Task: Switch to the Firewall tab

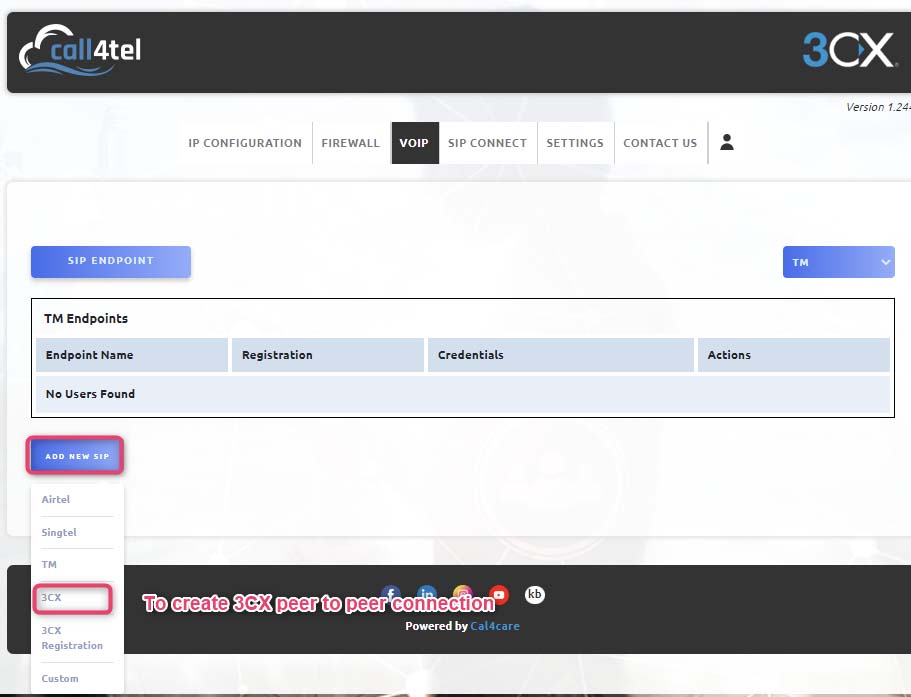Action: [350, 143]
